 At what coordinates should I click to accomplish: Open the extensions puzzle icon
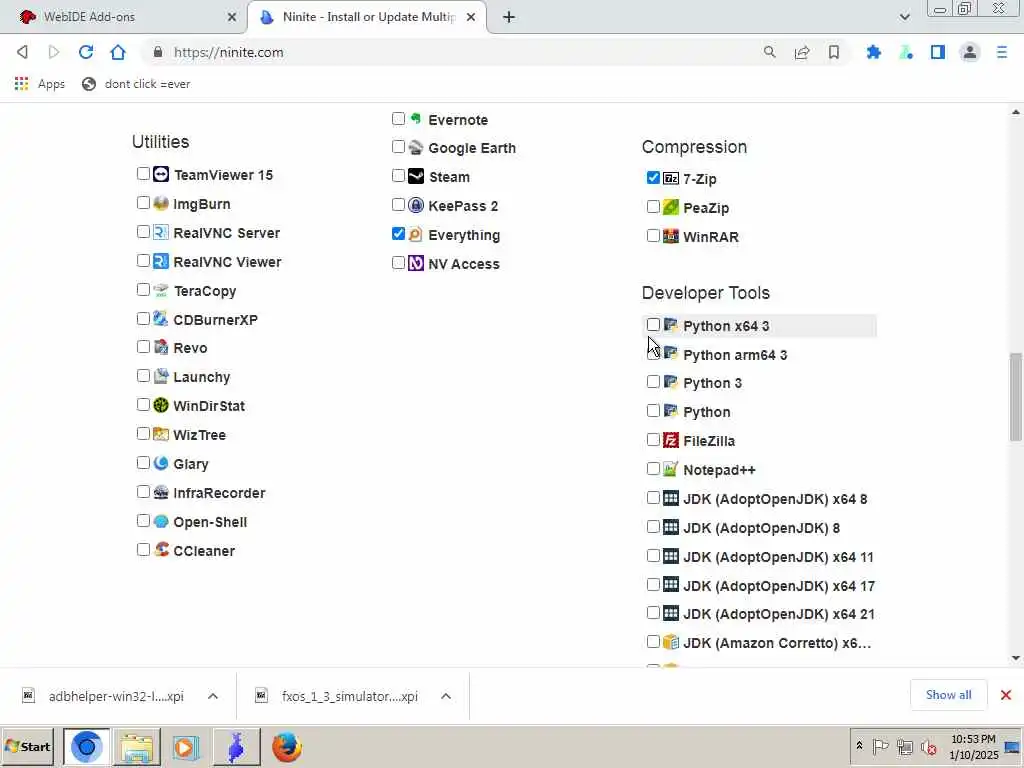pyautogui.click(x=874, y=52)
